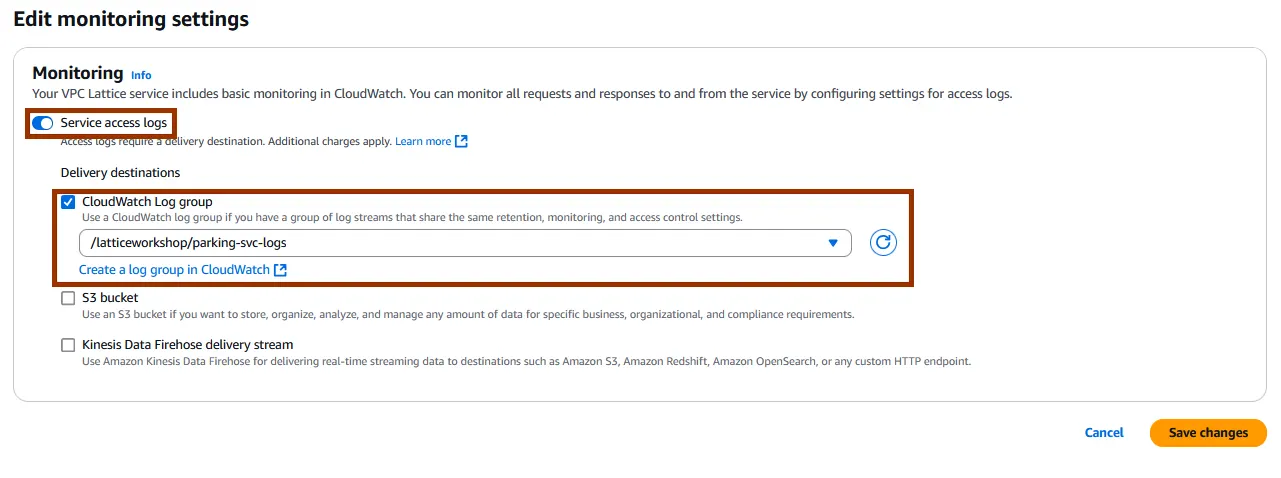This screenshot has width=1281, height=478.
Task: Cancel editing monitoring settings
Action: 1104,433
